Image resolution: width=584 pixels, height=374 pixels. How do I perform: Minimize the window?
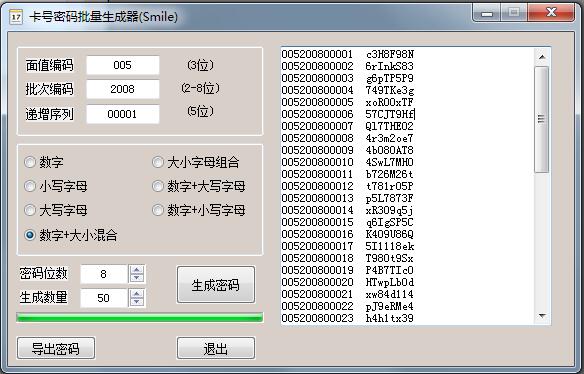point(487,13)
